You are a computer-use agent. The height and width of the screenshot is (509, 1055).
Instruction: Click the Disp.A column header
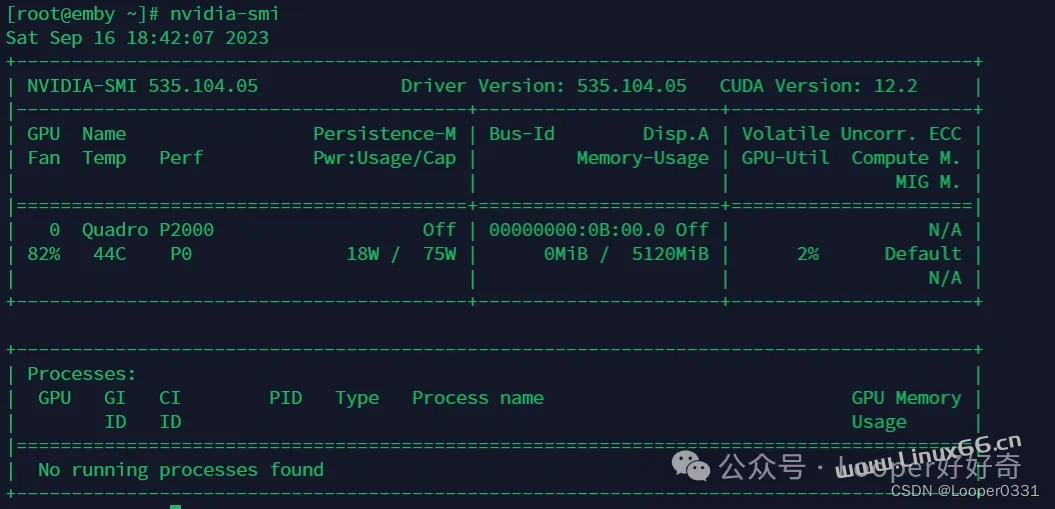(676, 134)
